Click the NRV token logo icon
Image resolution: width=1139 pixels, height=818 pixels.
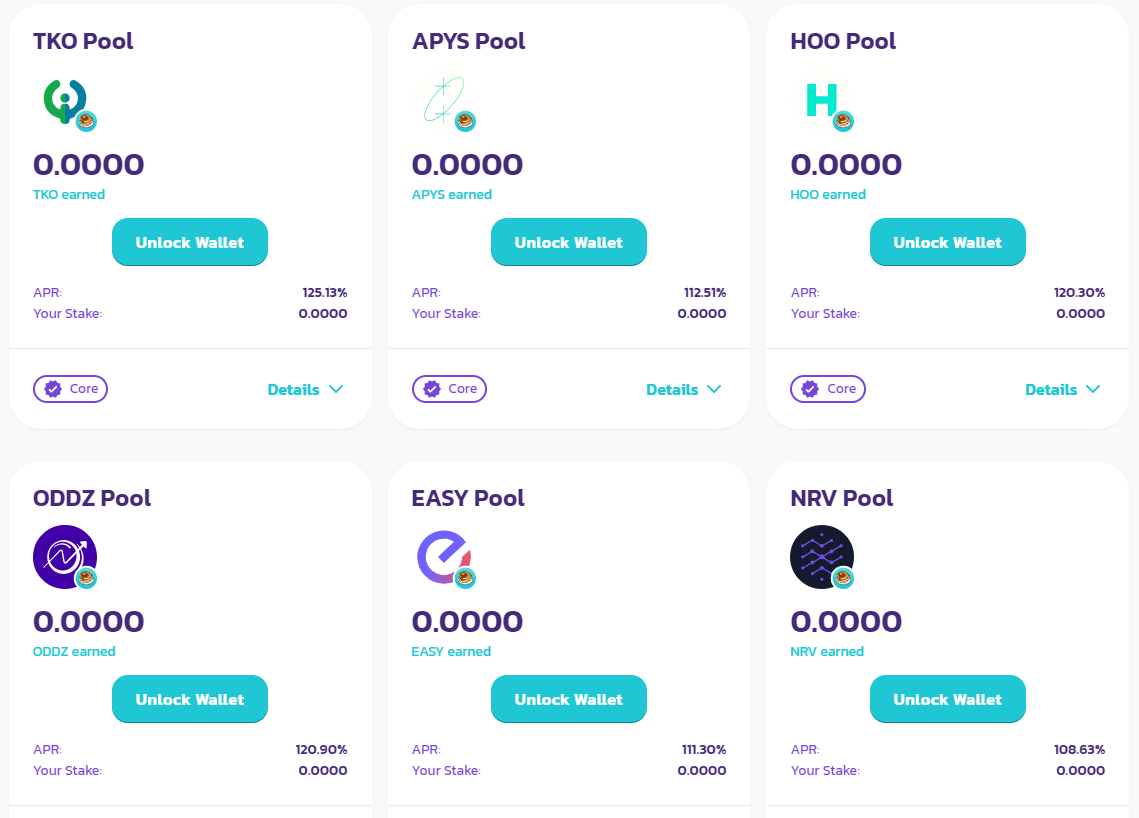point(822,557)
